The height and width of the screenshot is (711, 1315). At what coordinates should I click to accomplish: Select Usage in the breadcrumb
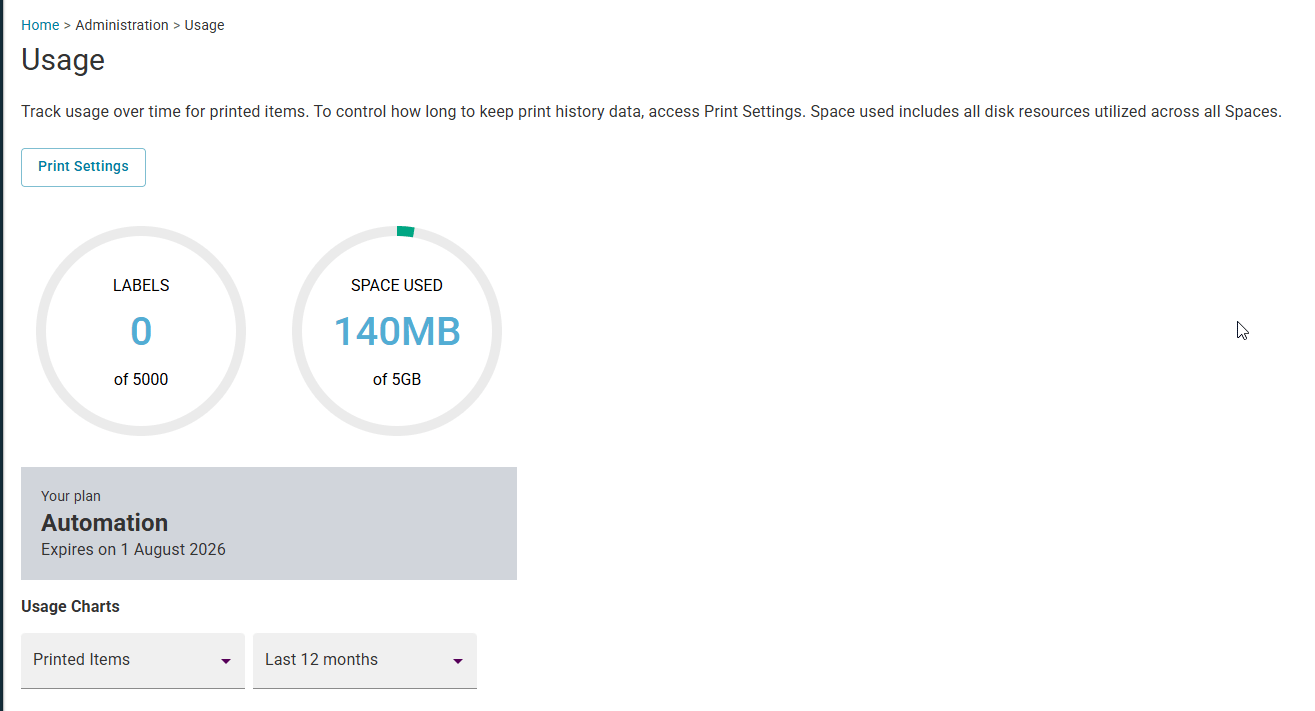[x=204, y=24]
